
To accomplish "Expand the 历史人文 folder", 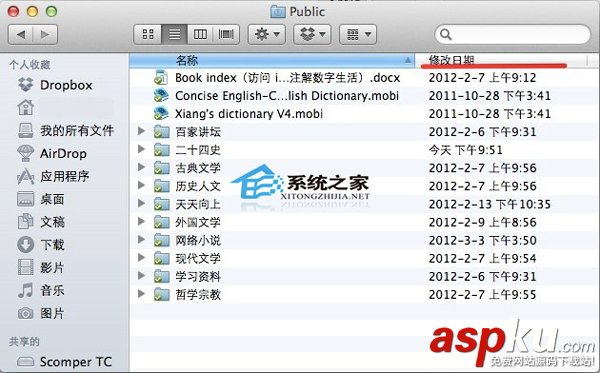I will click(x=141, y=185).
